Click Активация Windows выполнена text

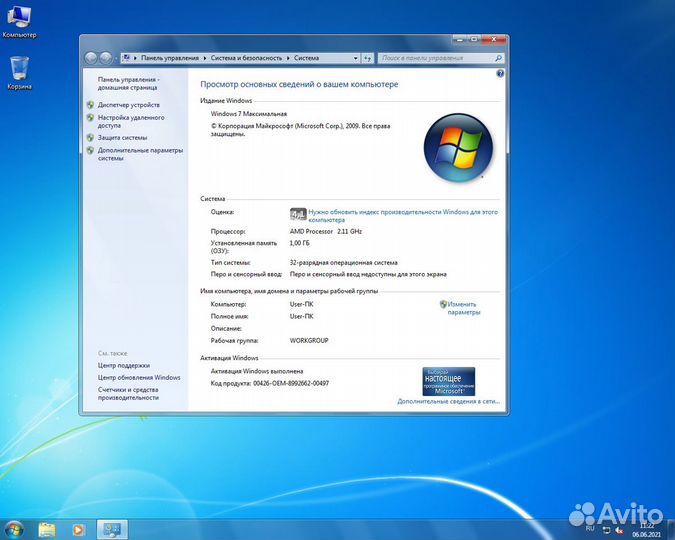(x=257, y=371)
